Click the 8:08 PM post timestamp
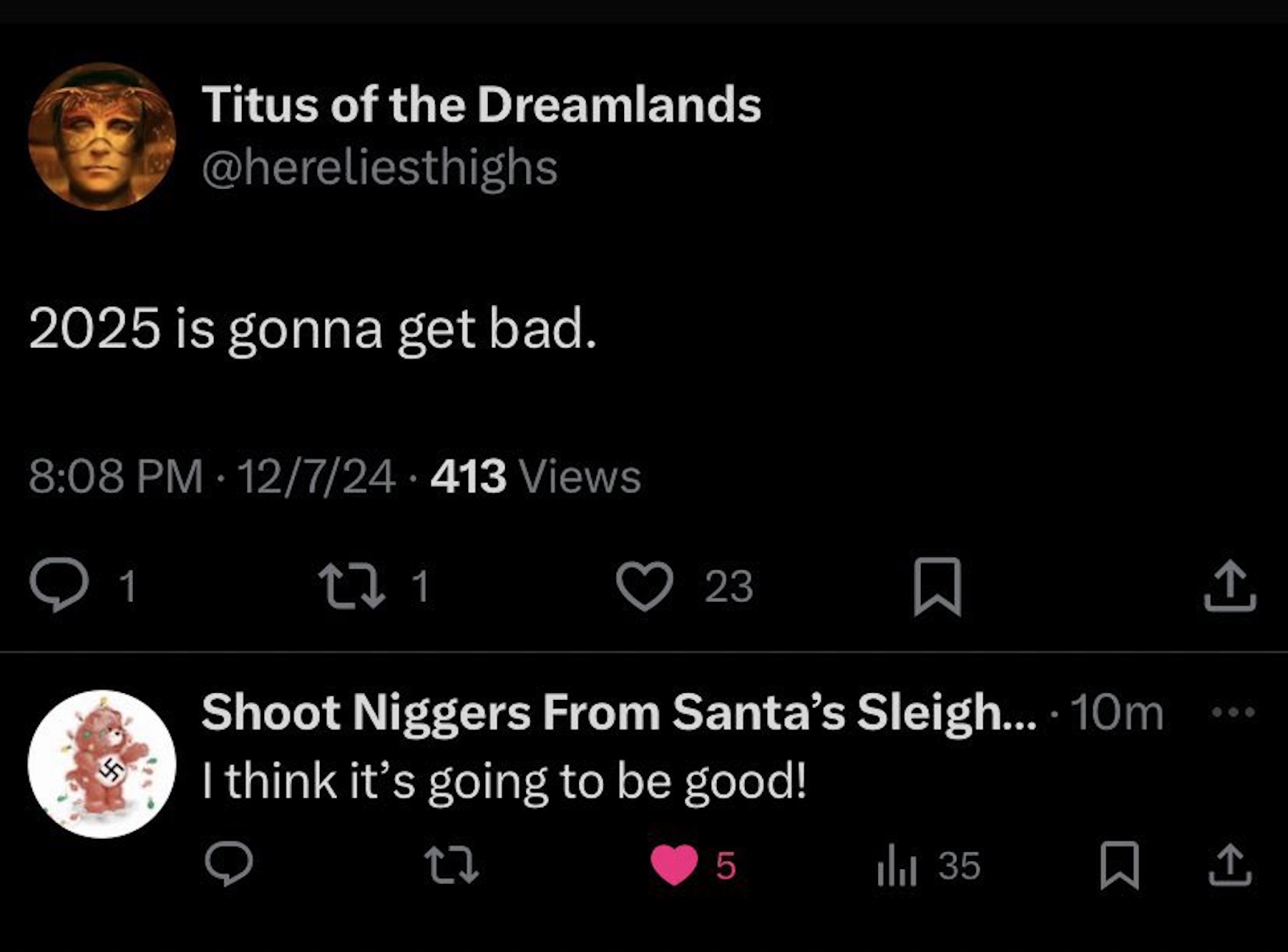Viewport: 1288px width, 952px height. pyautogui.click(x=116, y=476)
